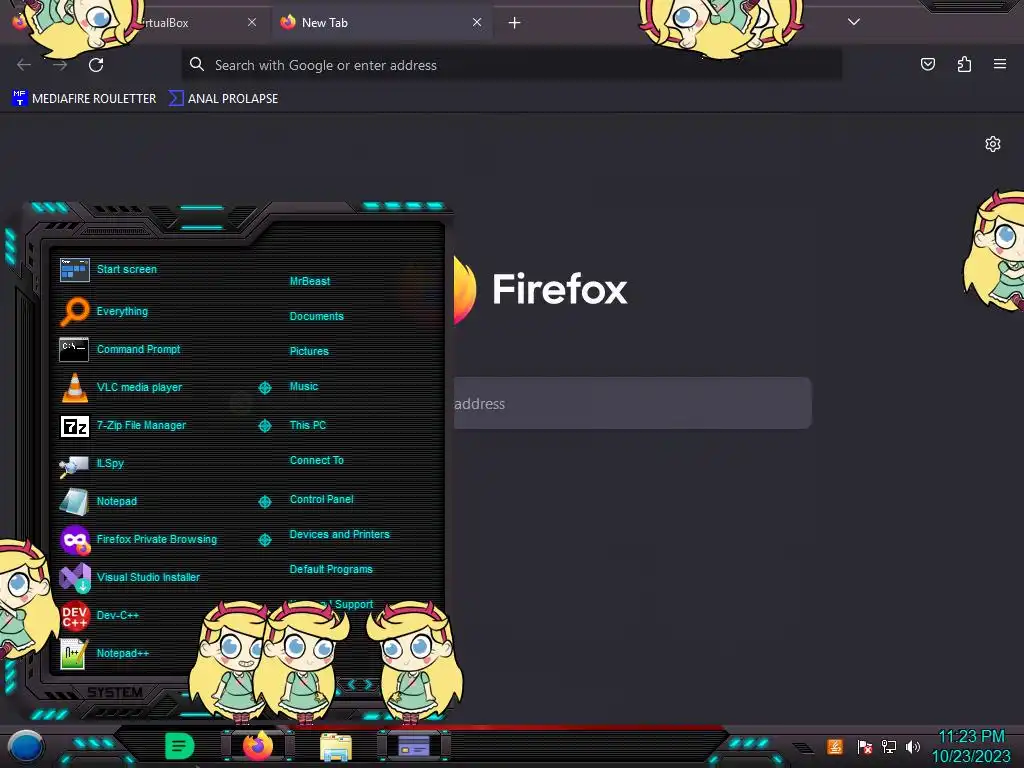Click the Firefox homepage search box
The width and height of the screenshot is (1024, 768).
pyautogui.click(x=632, y=403)
